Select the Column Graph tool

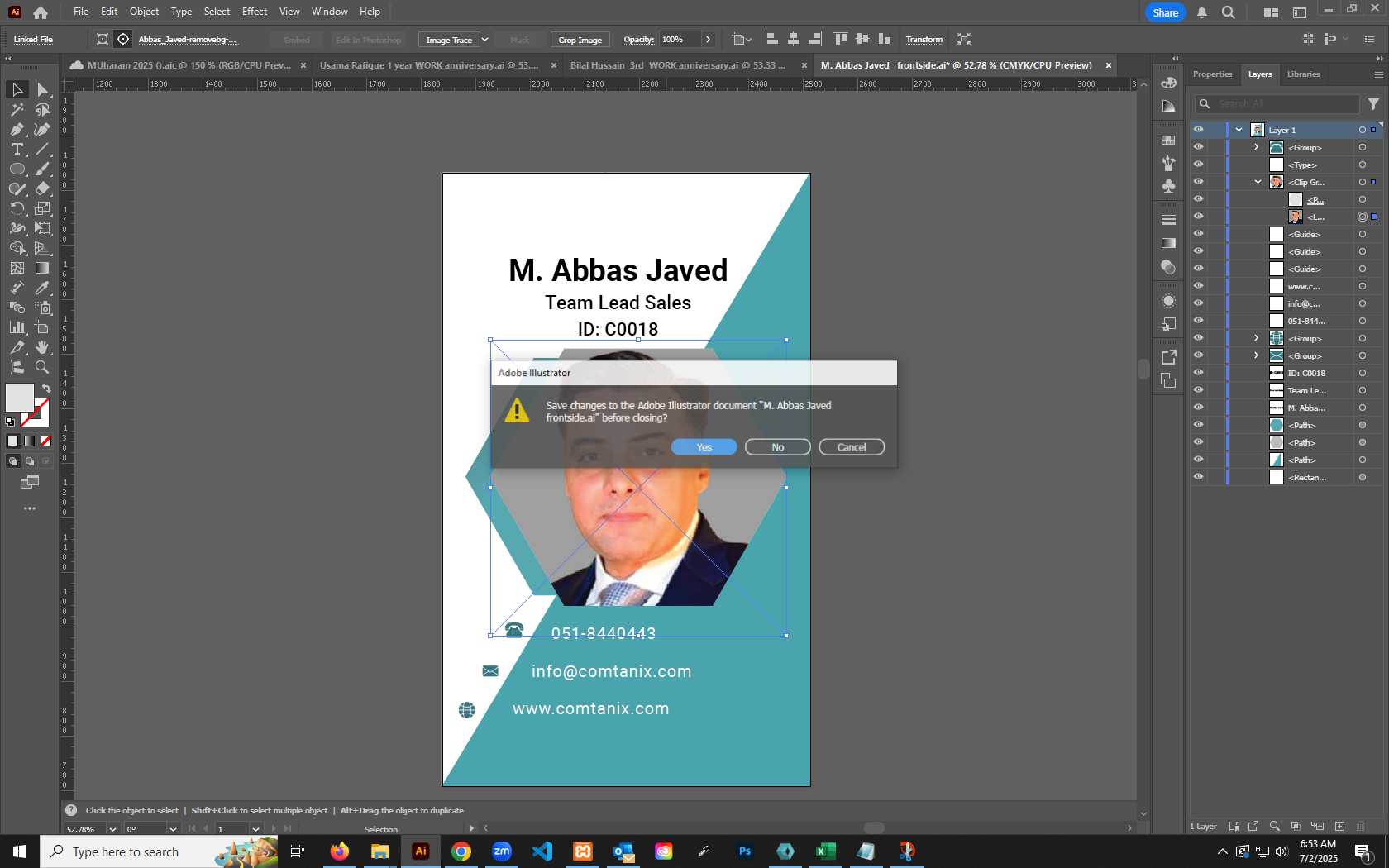pyautogui.click(x=17, y=327)
